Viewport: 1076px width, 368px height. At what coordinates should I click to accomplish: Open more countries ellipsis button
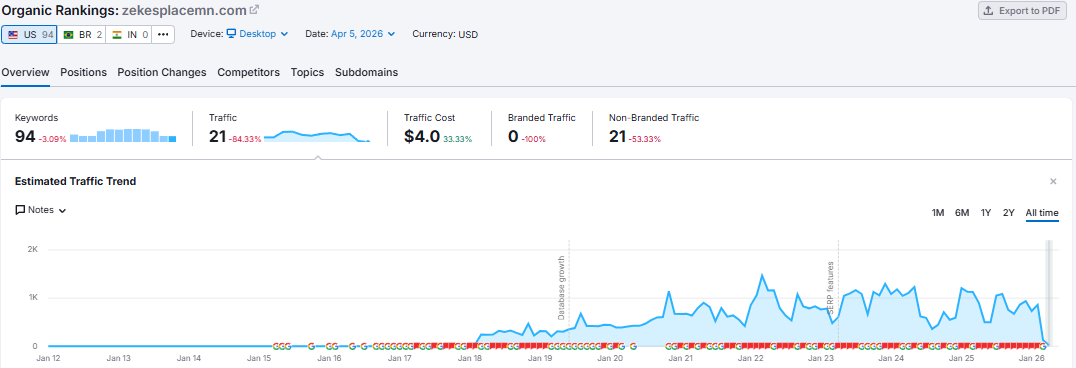tap(163, 34)
